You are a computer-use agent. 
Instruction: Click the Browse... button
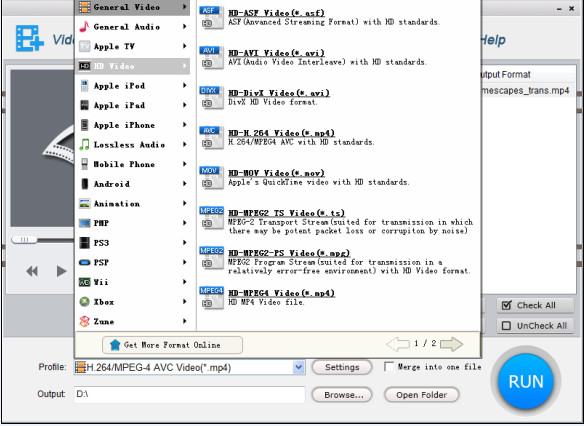point(342,395)
